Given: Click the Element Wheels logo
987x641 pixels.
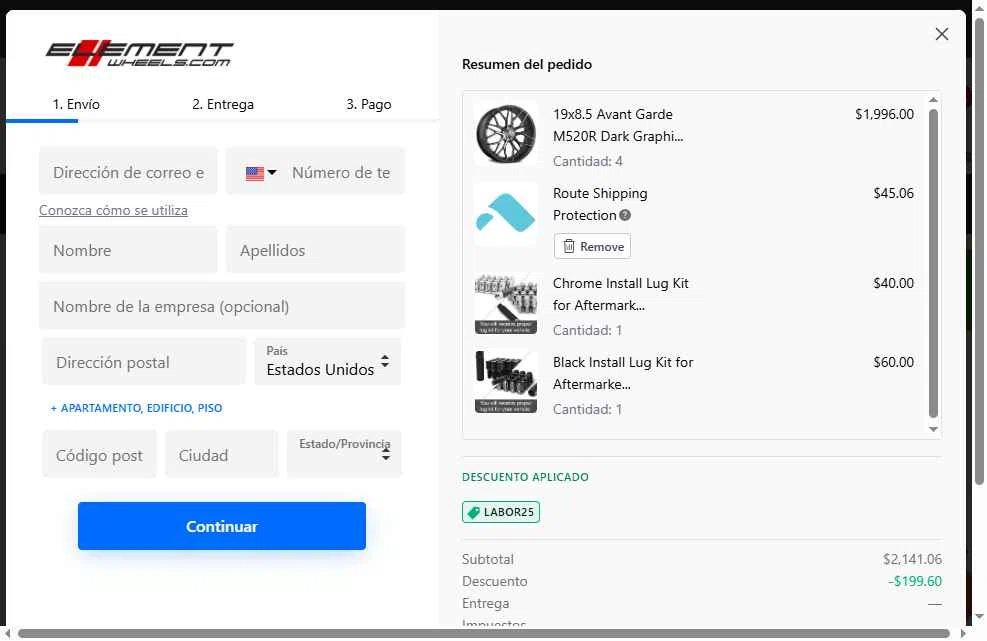Looking at the screenshot, I should pyautogui.click(x=140, y=54).
